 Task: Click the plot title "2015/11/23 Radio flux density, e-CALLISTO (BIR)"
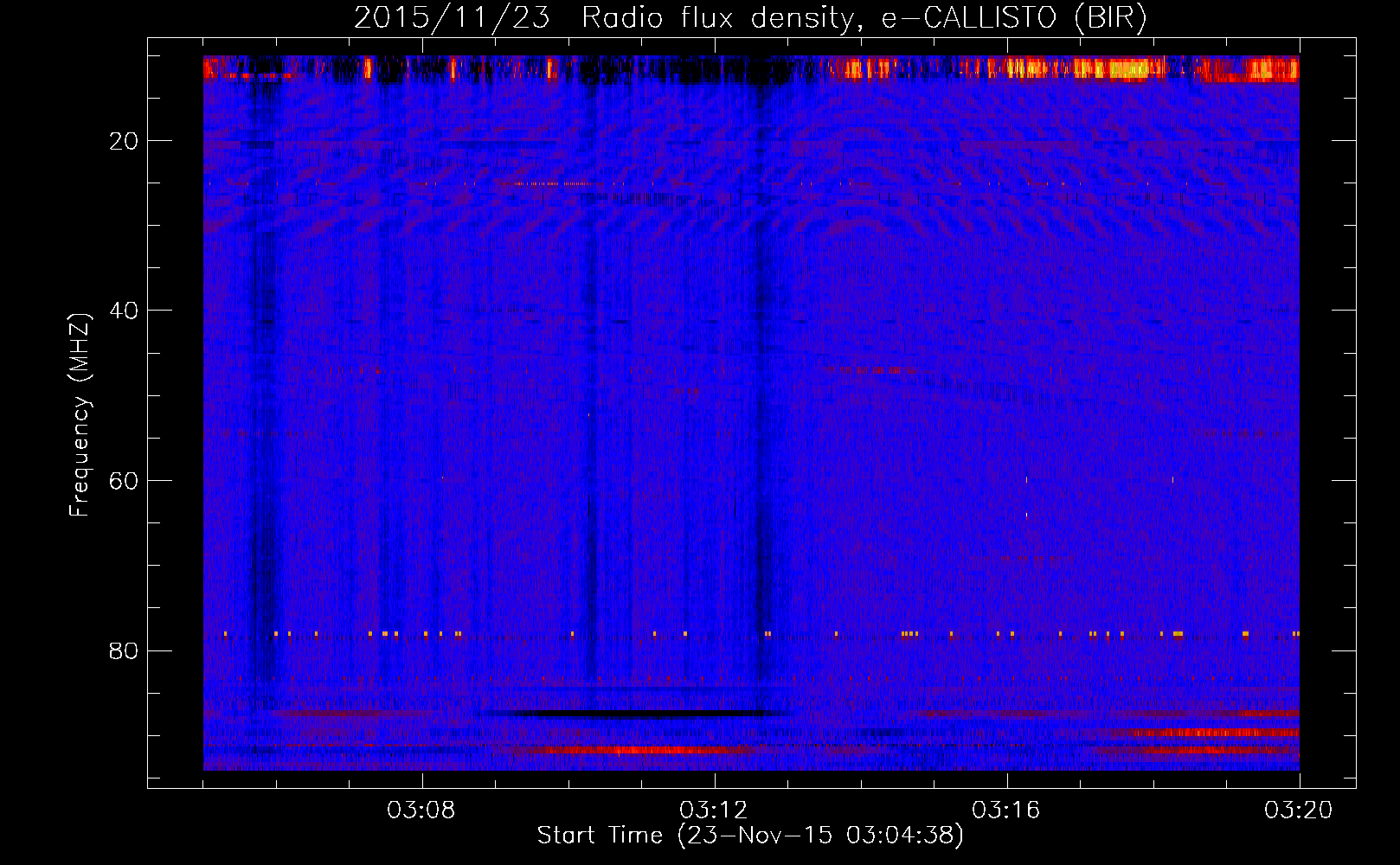click(x=750, y=17)
